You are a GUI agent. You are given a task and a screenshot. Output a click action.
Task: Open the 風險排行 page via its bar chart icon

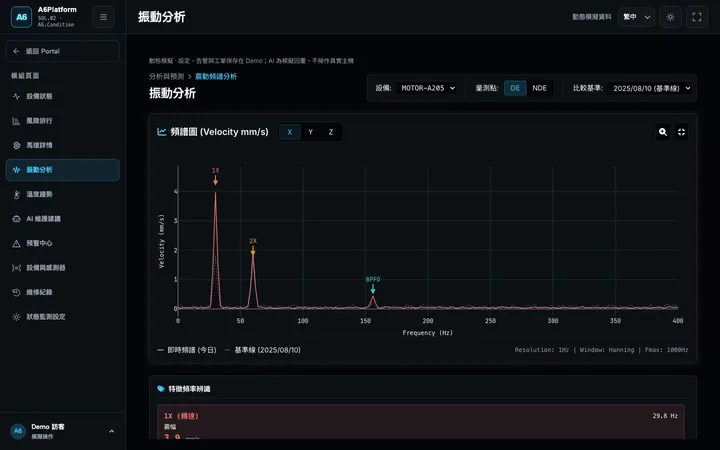pyautogui.click(x=17, y=121)
